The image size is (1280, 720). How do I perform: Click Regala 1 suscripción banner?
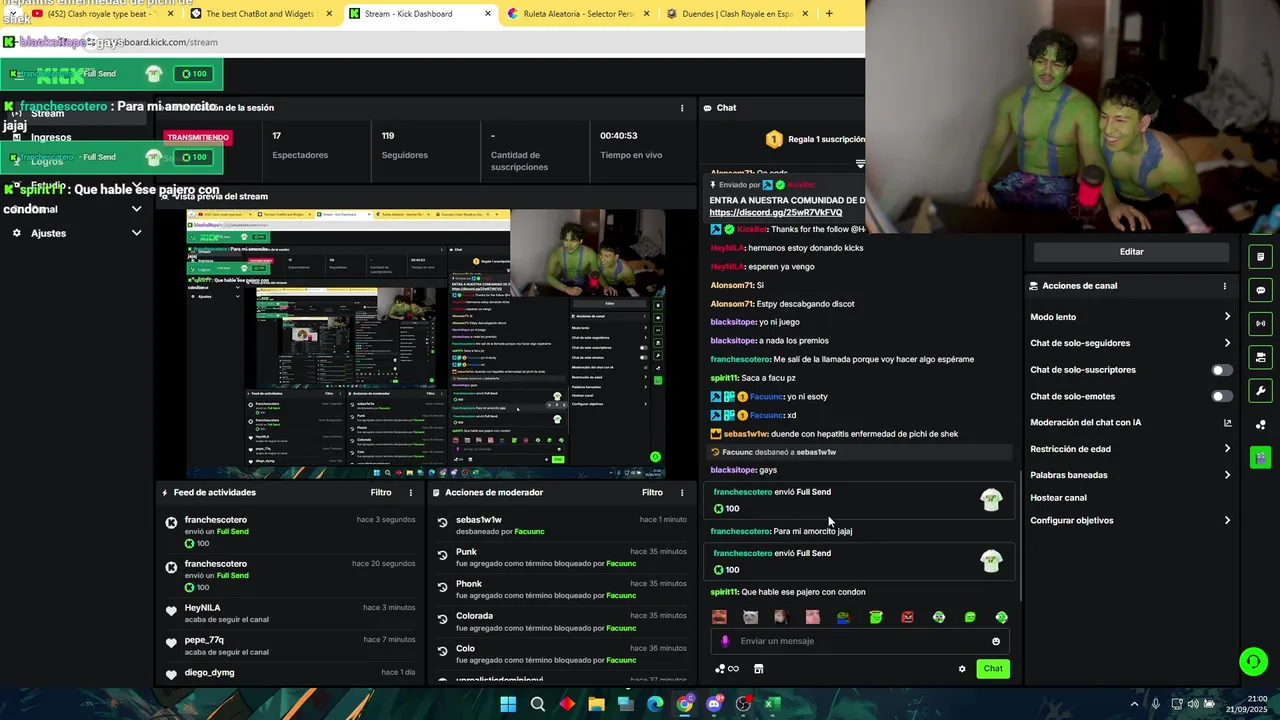[x=816, y=140]
